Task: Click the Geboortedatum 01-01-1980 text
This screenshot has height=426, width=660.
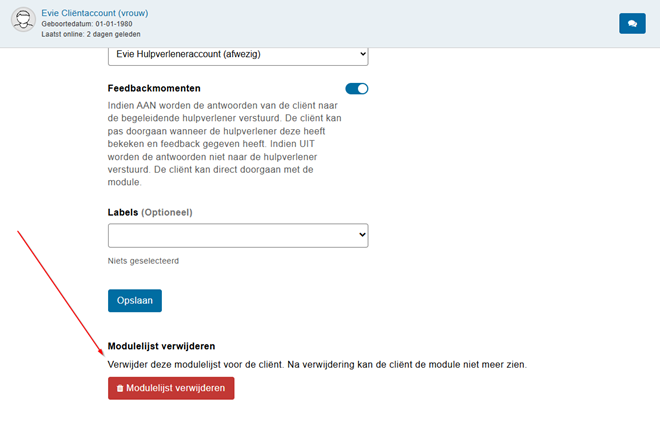Action: click(87, 24)
